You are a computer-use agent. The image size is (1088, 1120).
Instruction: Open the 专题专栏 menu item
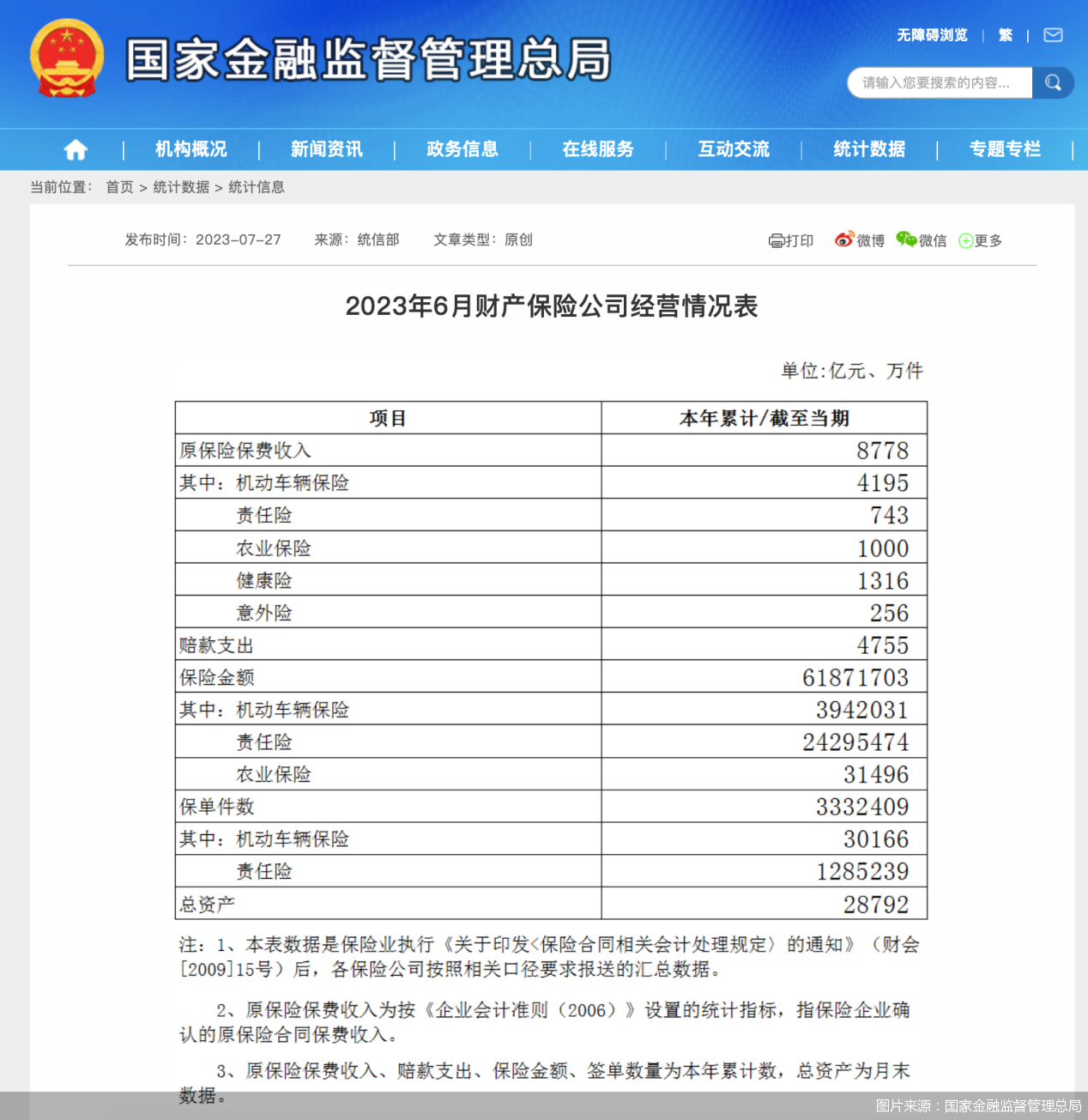1005,149
